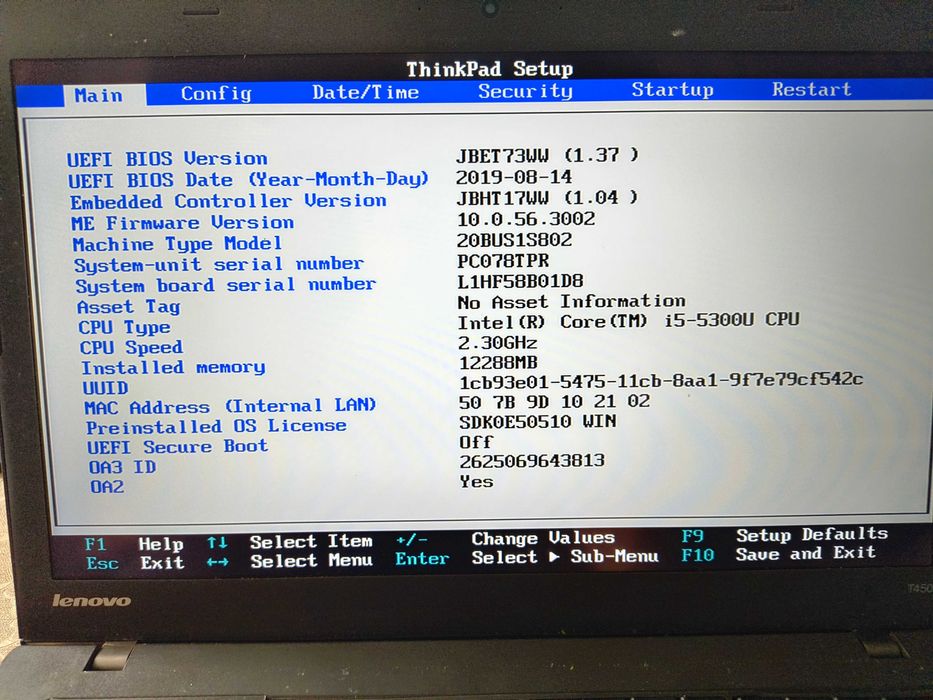Click the left/right arrows Select Menu hint
The height and width of the screenshot is (700, 933).
[290, 561]
